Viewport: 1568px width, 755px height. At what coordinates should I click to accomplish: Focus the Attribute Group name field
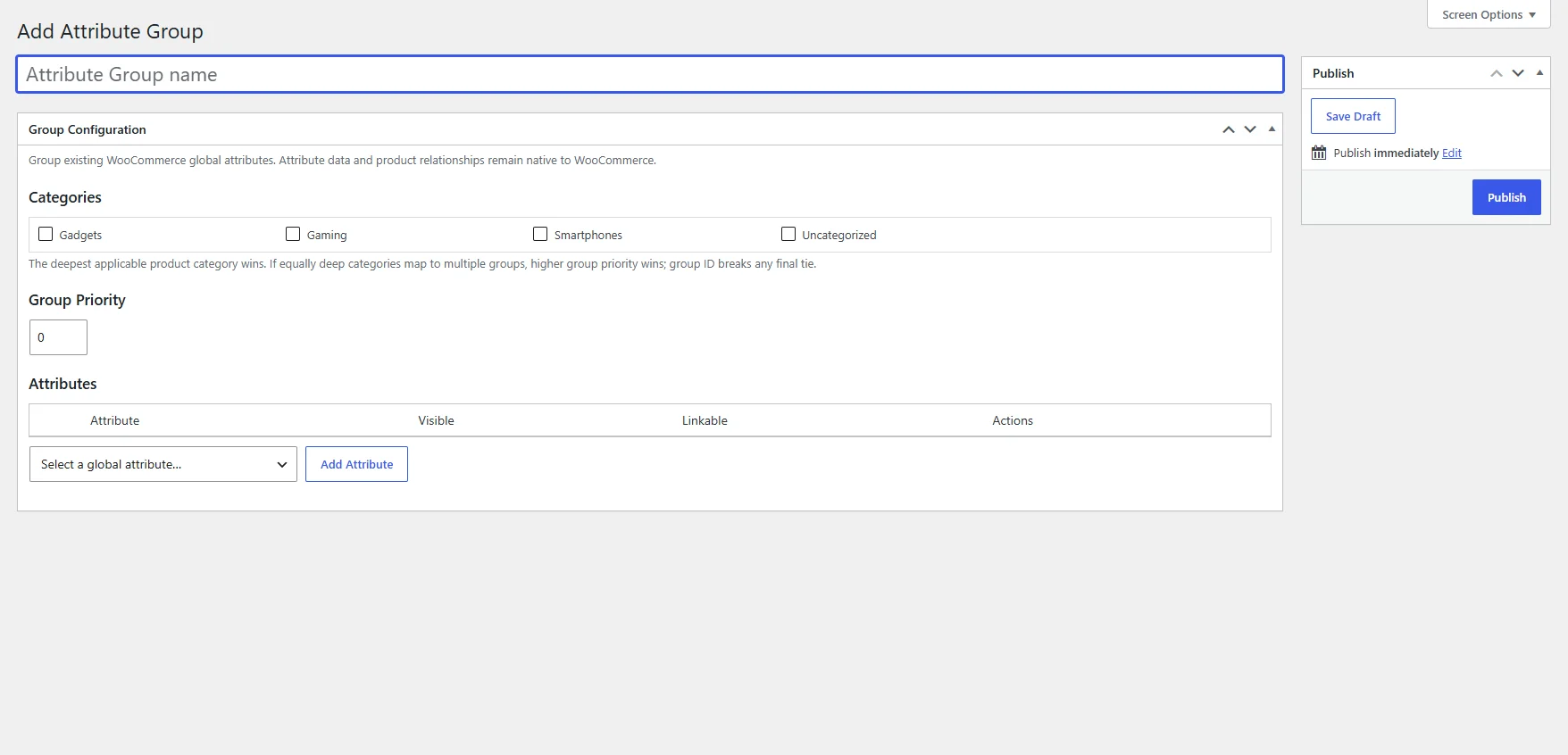(x=650, y=74)
